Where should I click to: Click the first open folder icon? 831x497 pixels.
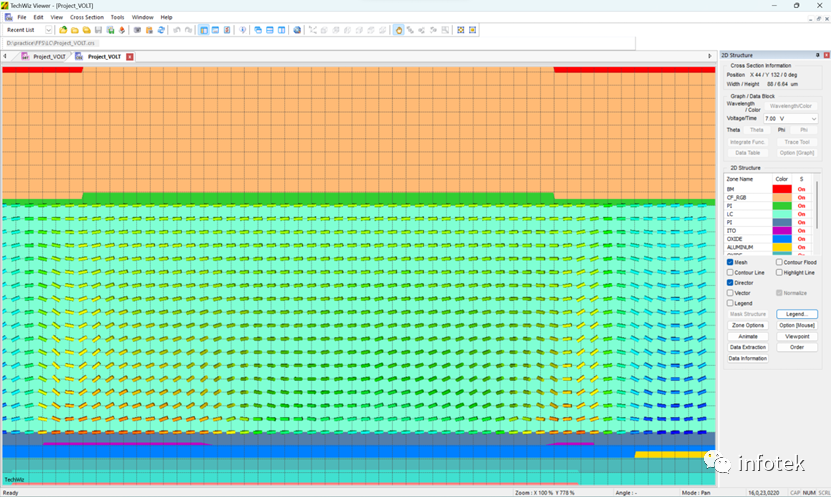63,30
